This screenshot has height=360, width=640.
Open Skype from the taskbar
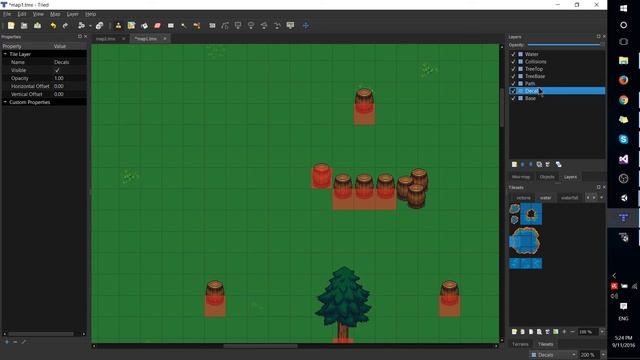coord(623,140)
